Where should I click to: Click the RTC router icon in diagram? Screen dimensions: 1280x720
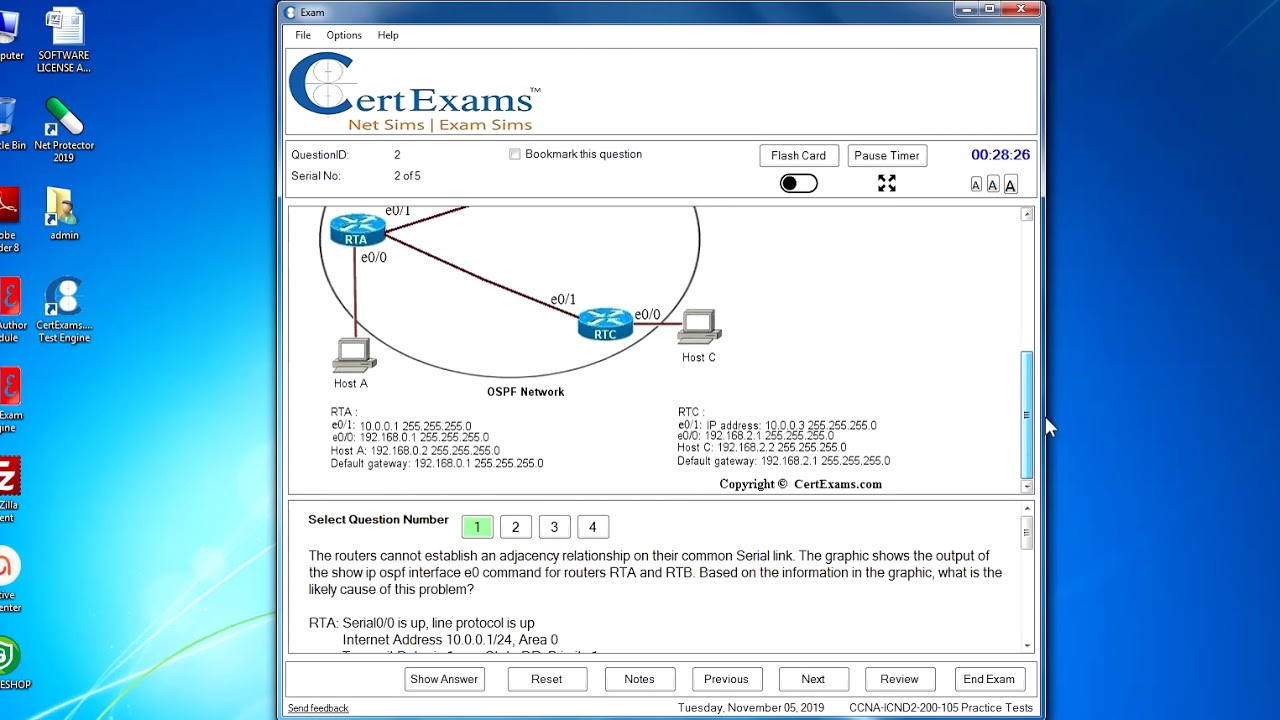[605, 325]
